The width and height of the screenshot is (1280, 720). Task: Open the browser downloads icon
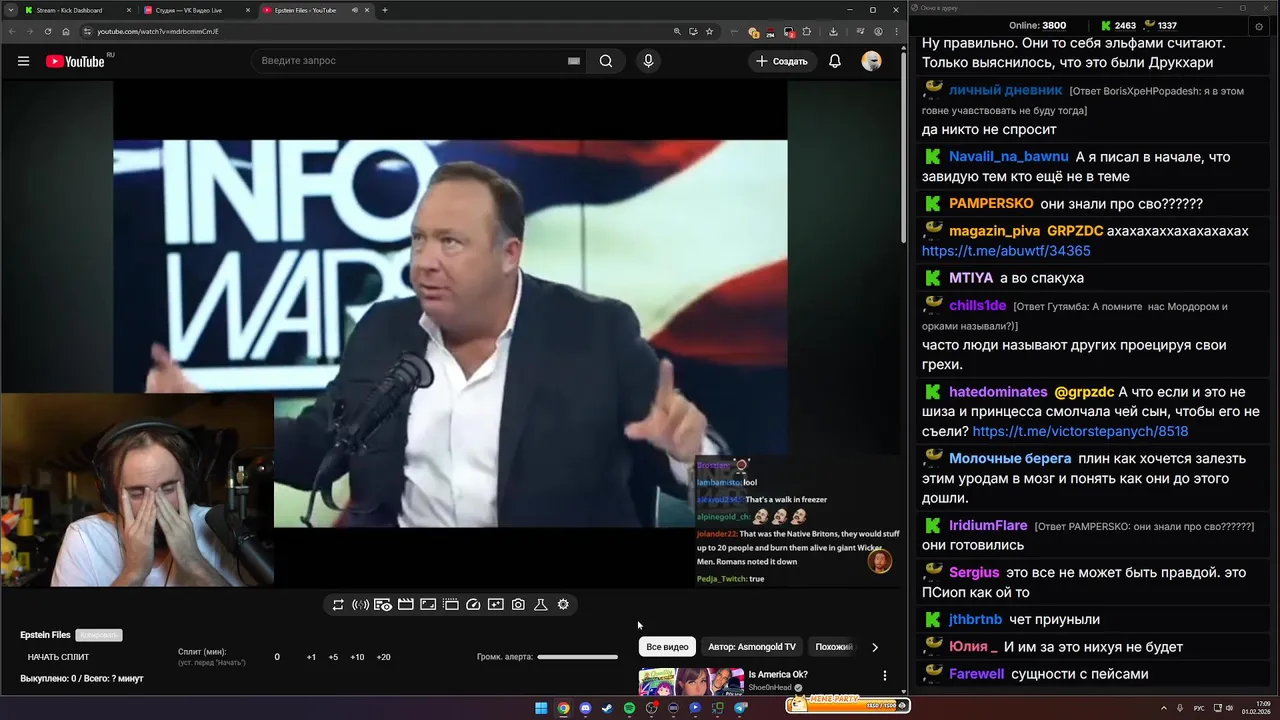click(833, 31)
